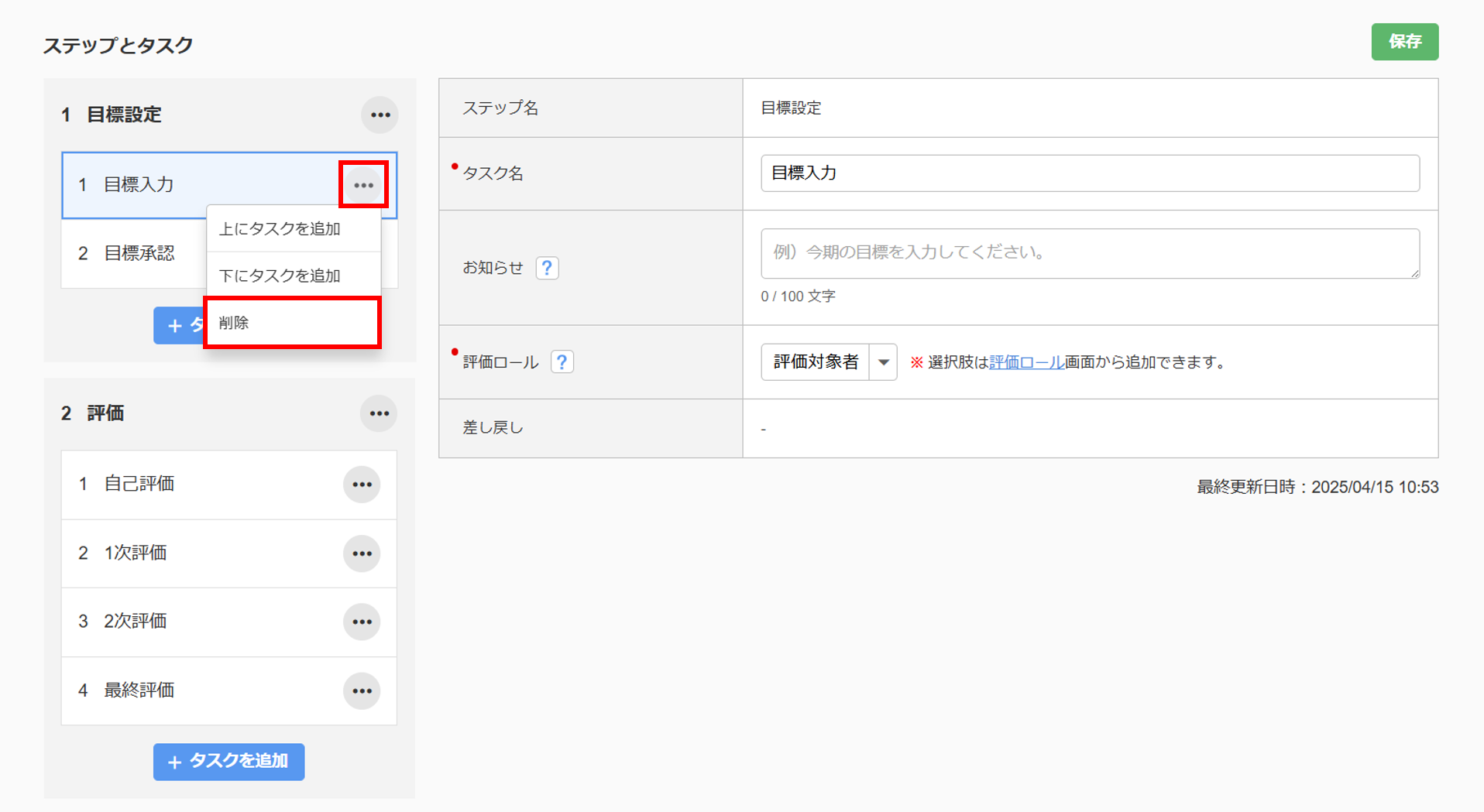Image resolution: width=1484 pixels, height=812 pixels.
Task: Open the 目標設定 step options menu
Action: pyautogui.click(x=380, y=115)
